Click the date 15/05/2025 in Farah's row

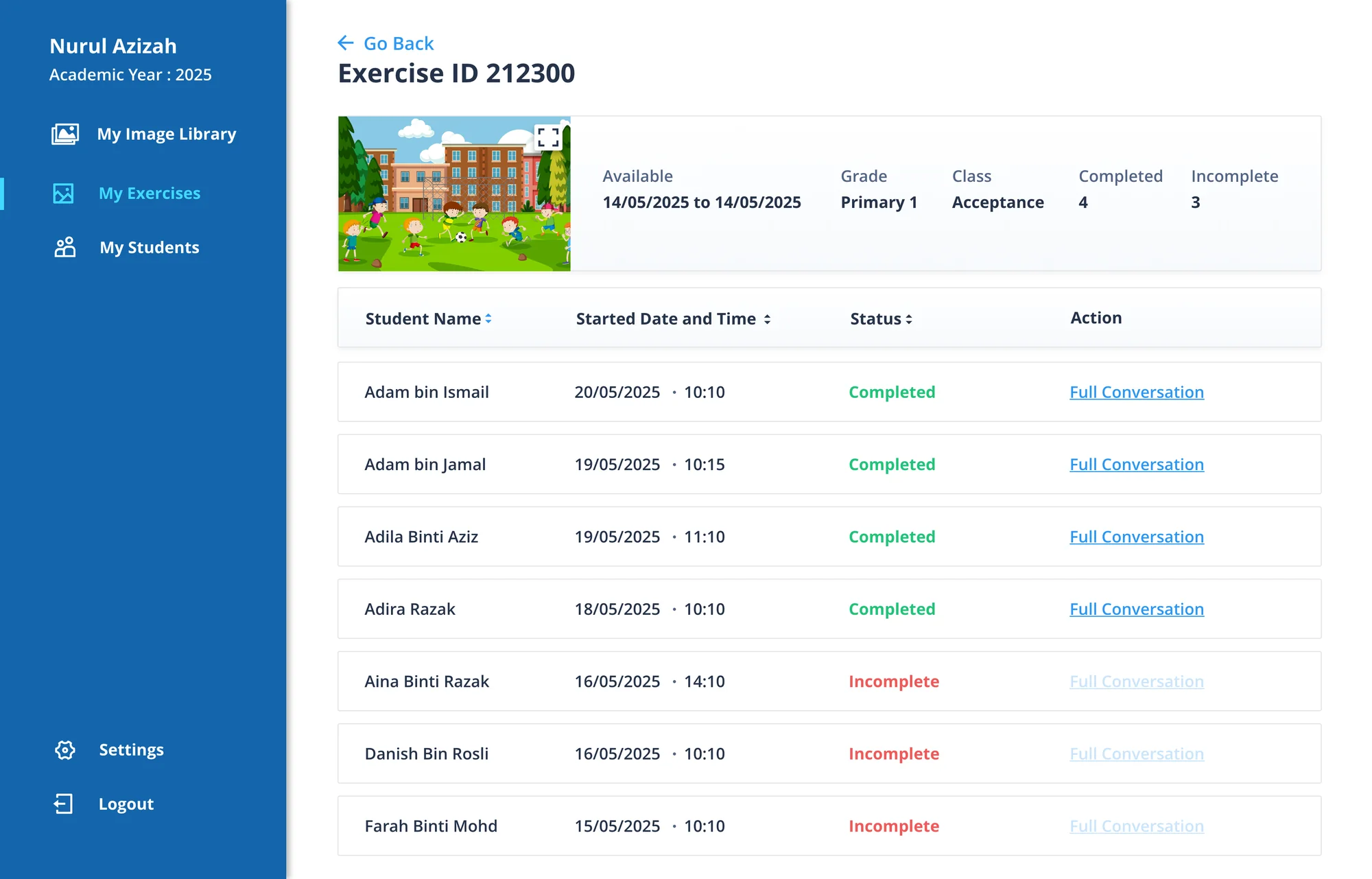pos(617,826)
